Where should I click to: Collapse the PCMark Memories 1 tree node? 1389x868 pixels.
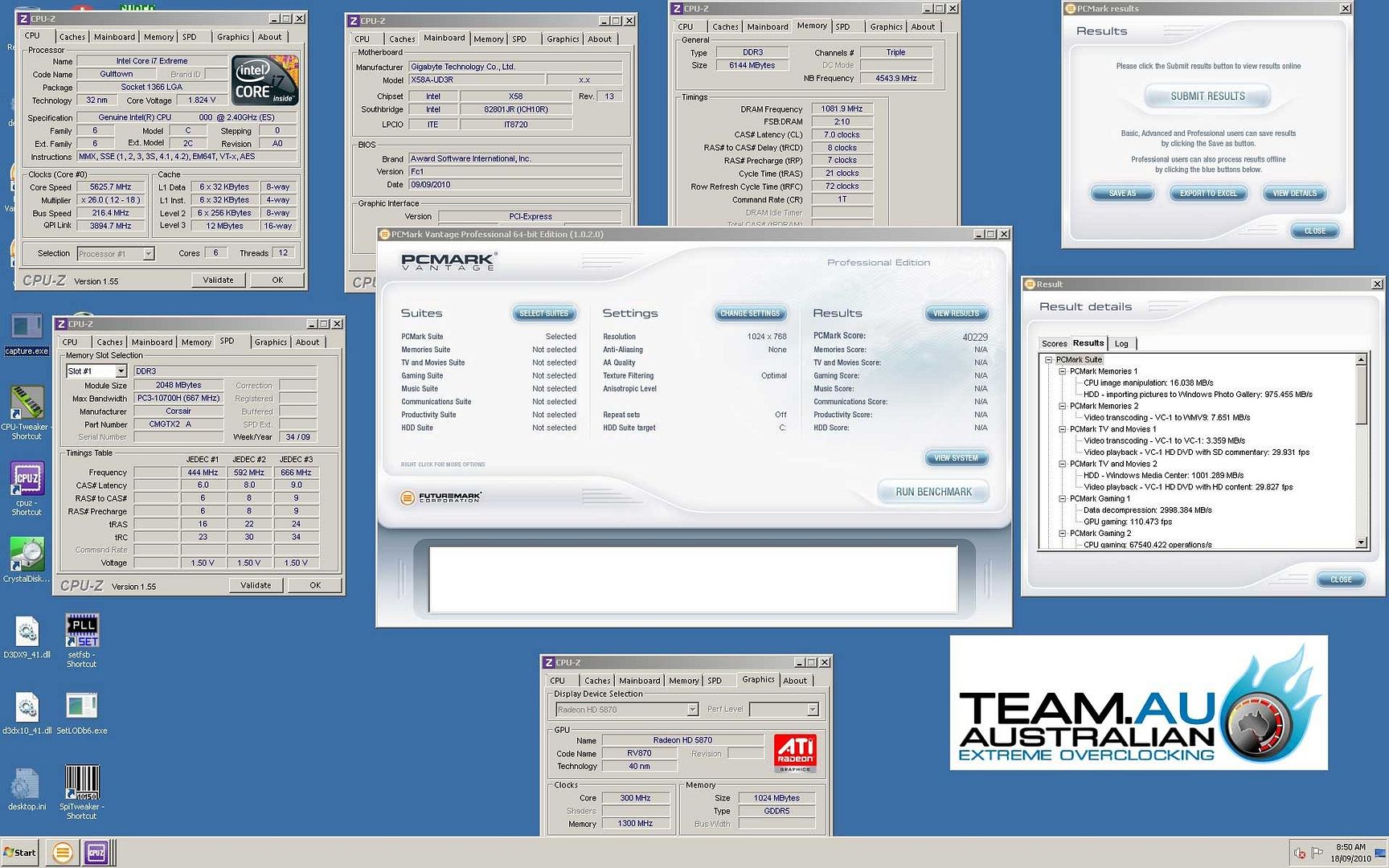pyautogui.click(x=1062, y=371)
